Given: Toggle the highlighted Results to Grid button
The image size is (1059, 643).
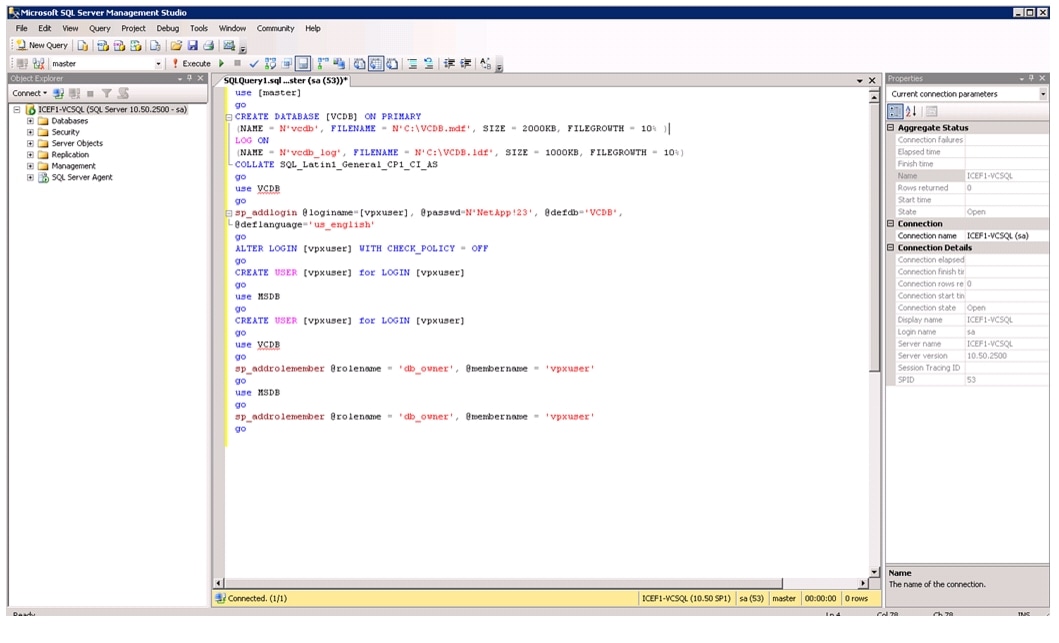Looking at the screenshot, I should [376, 63].
